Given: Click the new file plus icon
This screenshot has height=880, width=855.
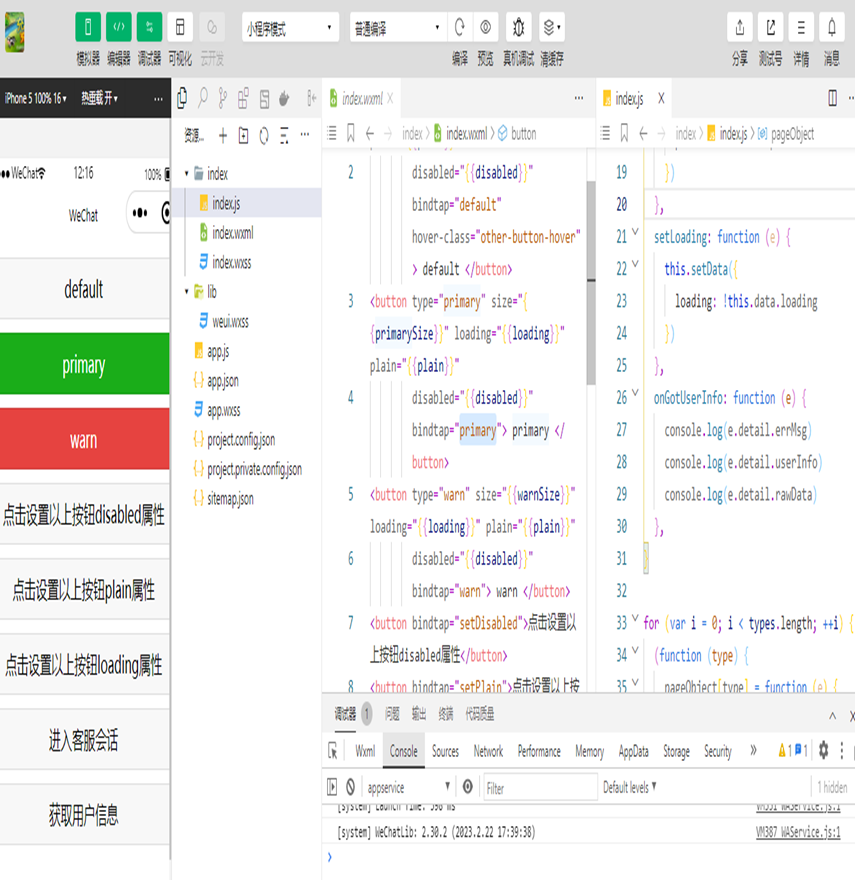Looking at the screenshot, I should [x=223, y=135].
